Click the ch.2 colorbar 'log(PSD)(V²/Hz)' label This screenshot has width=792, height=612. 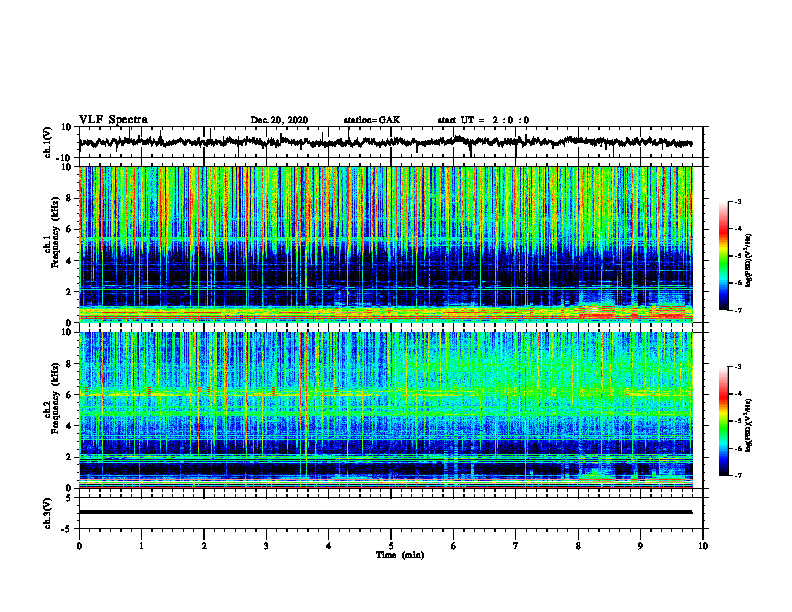coord(749,424)
